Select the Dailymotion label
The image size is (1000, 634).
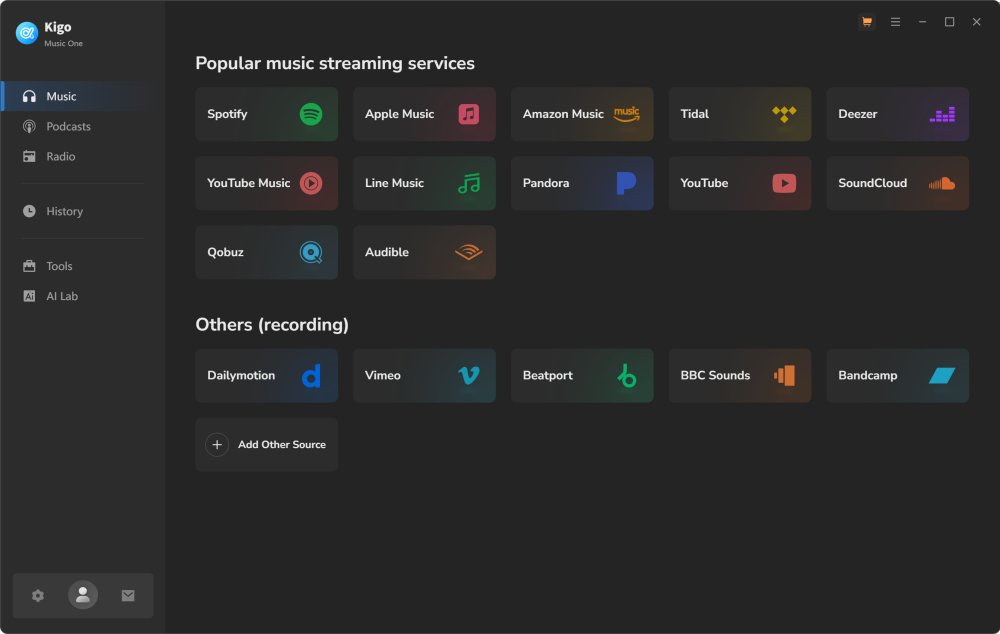pos(241,376)
